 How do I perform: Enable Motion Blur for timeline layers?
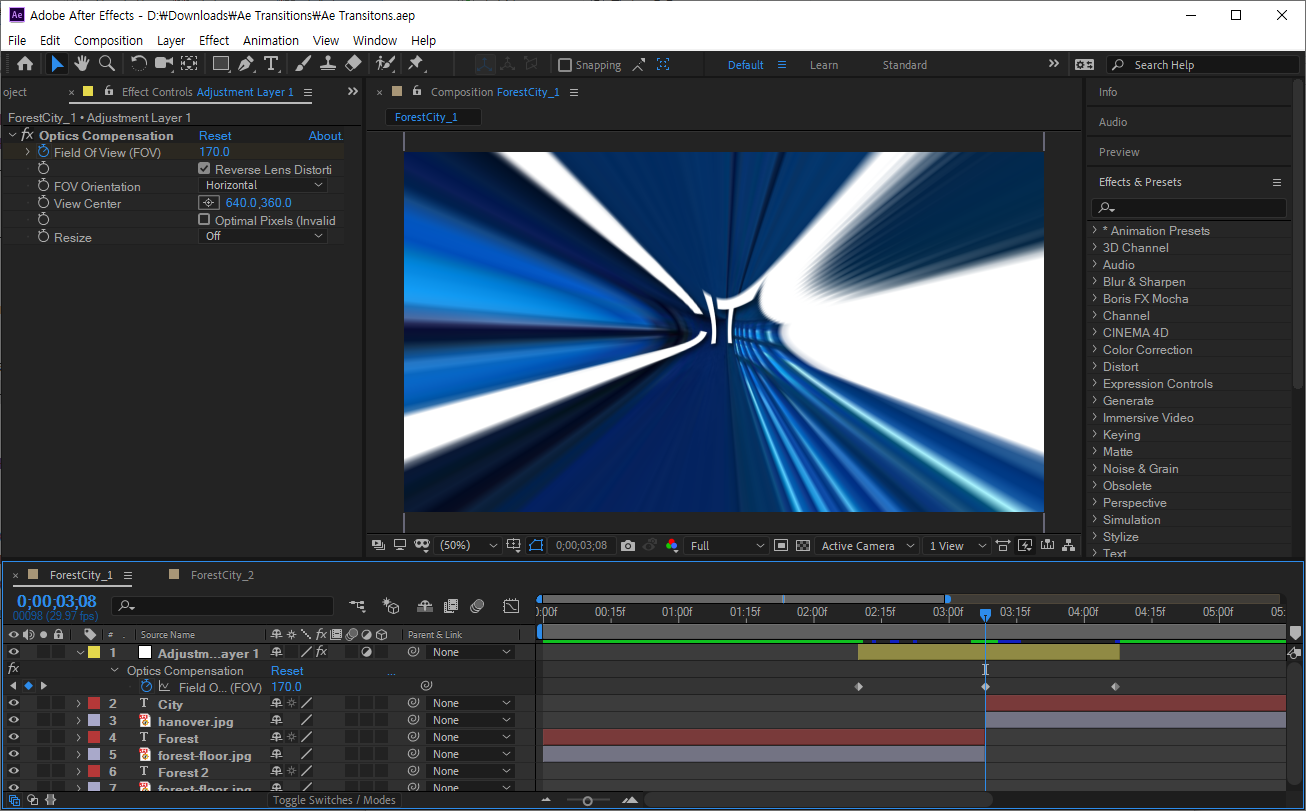(477, 606)
